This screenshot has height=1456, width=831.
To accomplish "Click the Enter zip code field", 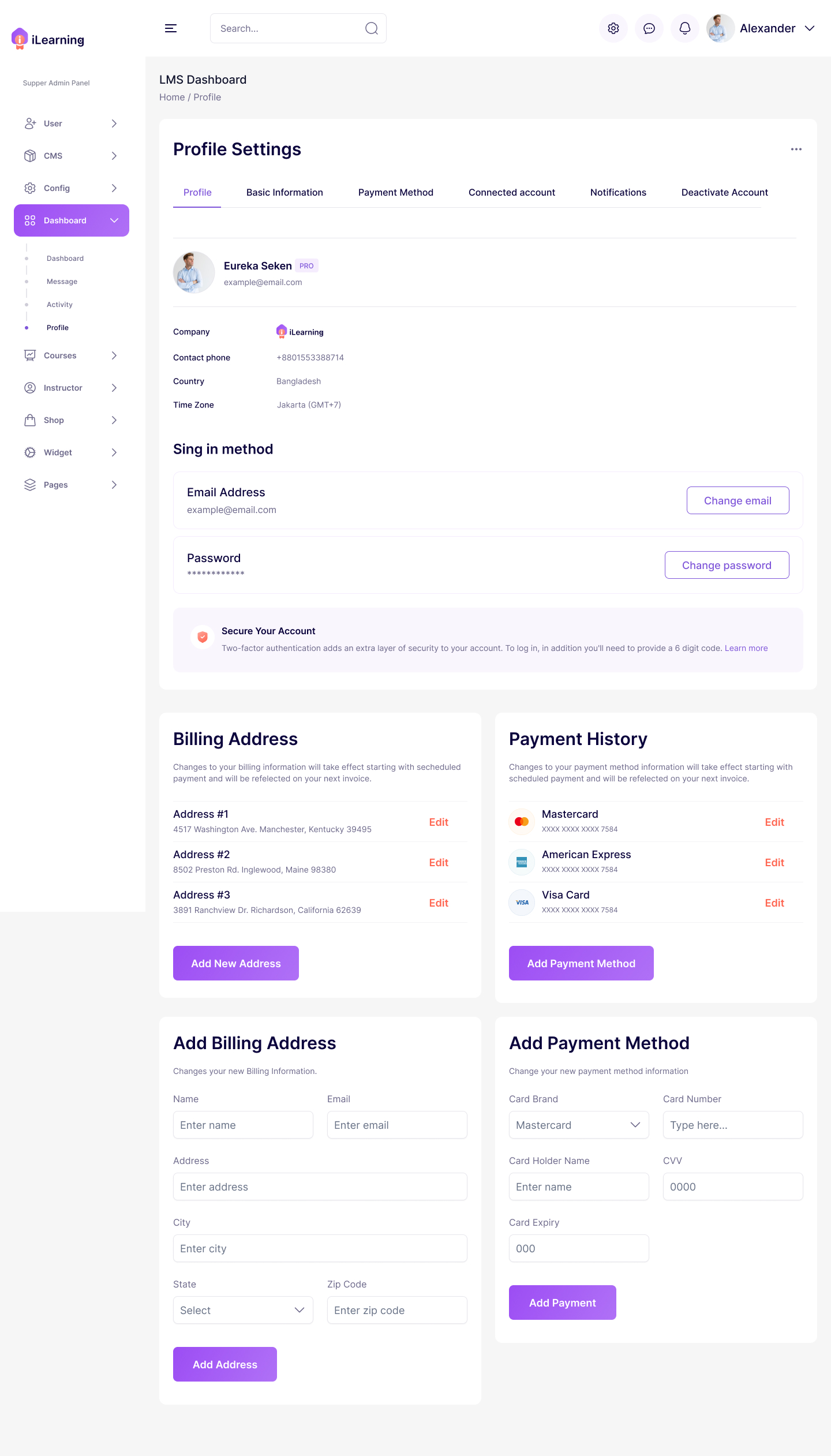I will (397, 1310).
